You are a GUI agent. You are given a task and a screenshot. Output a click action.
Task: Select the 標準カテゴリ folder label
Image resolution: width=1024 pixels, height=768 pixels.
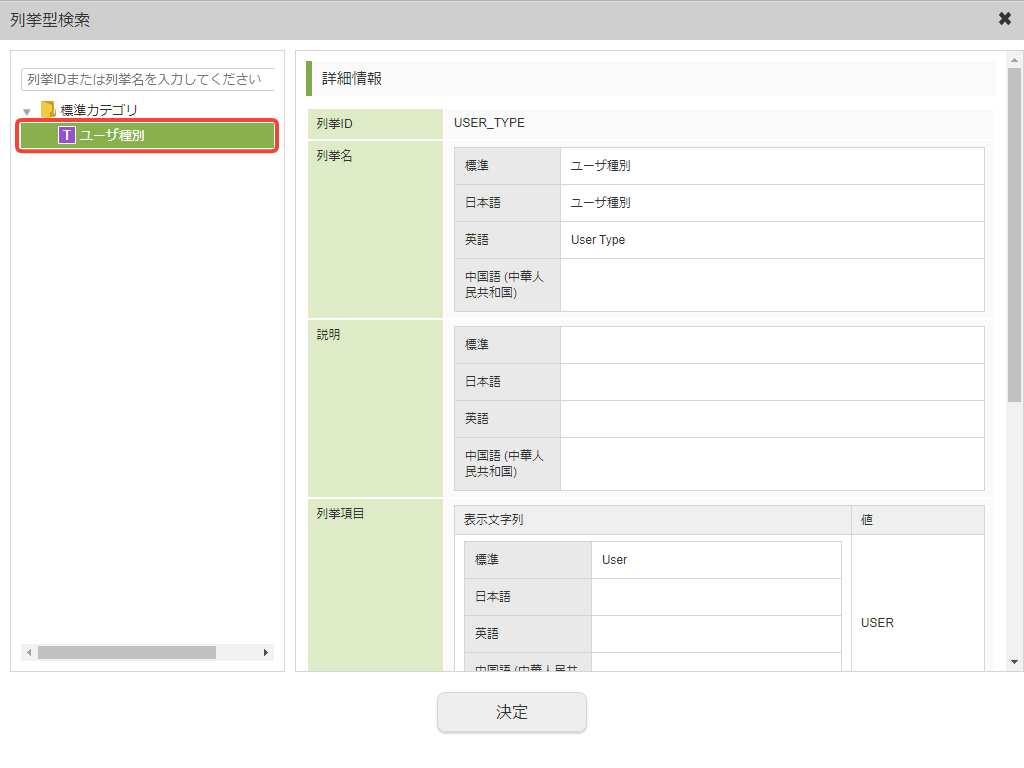click(99, 110)
